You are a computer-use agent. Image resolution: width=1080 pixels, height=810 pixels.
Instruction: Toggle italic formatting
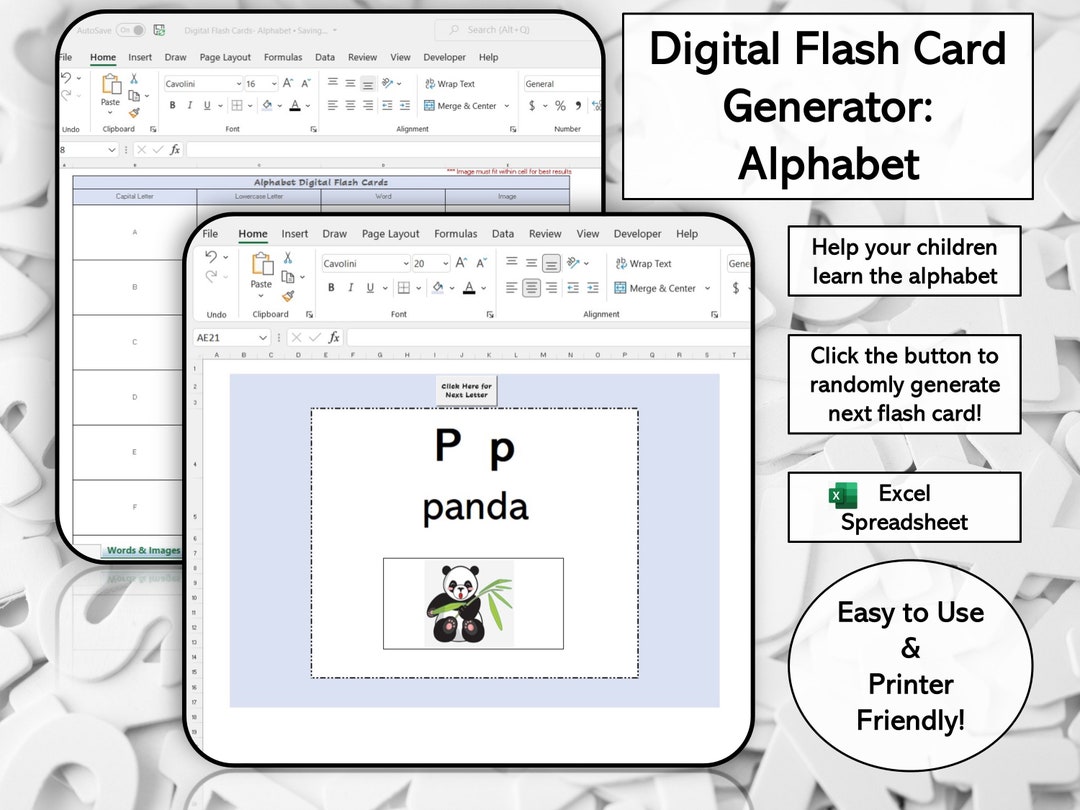coord(350,288)
